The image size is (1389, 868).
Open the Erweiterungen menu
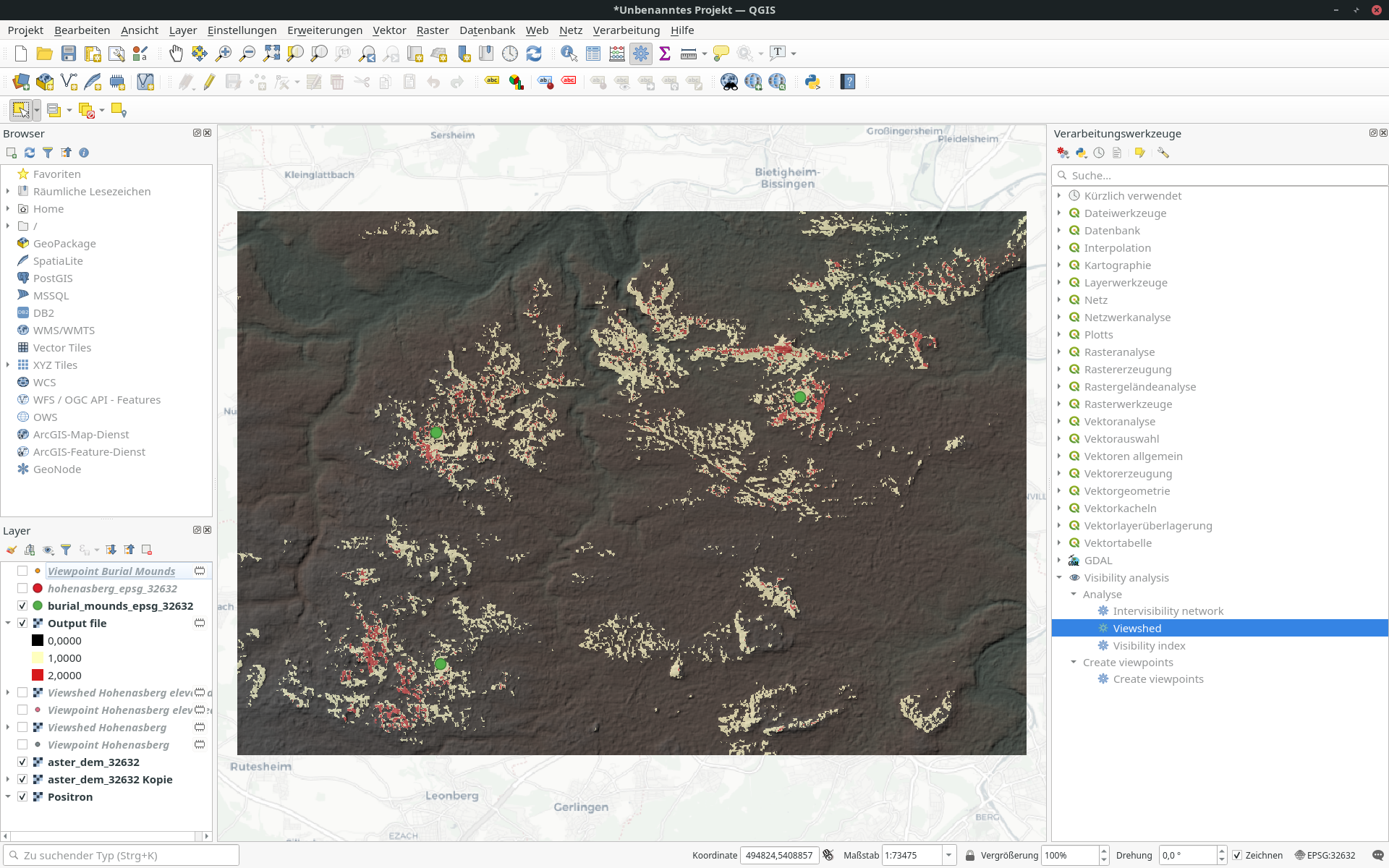click(x=325, y=30)
